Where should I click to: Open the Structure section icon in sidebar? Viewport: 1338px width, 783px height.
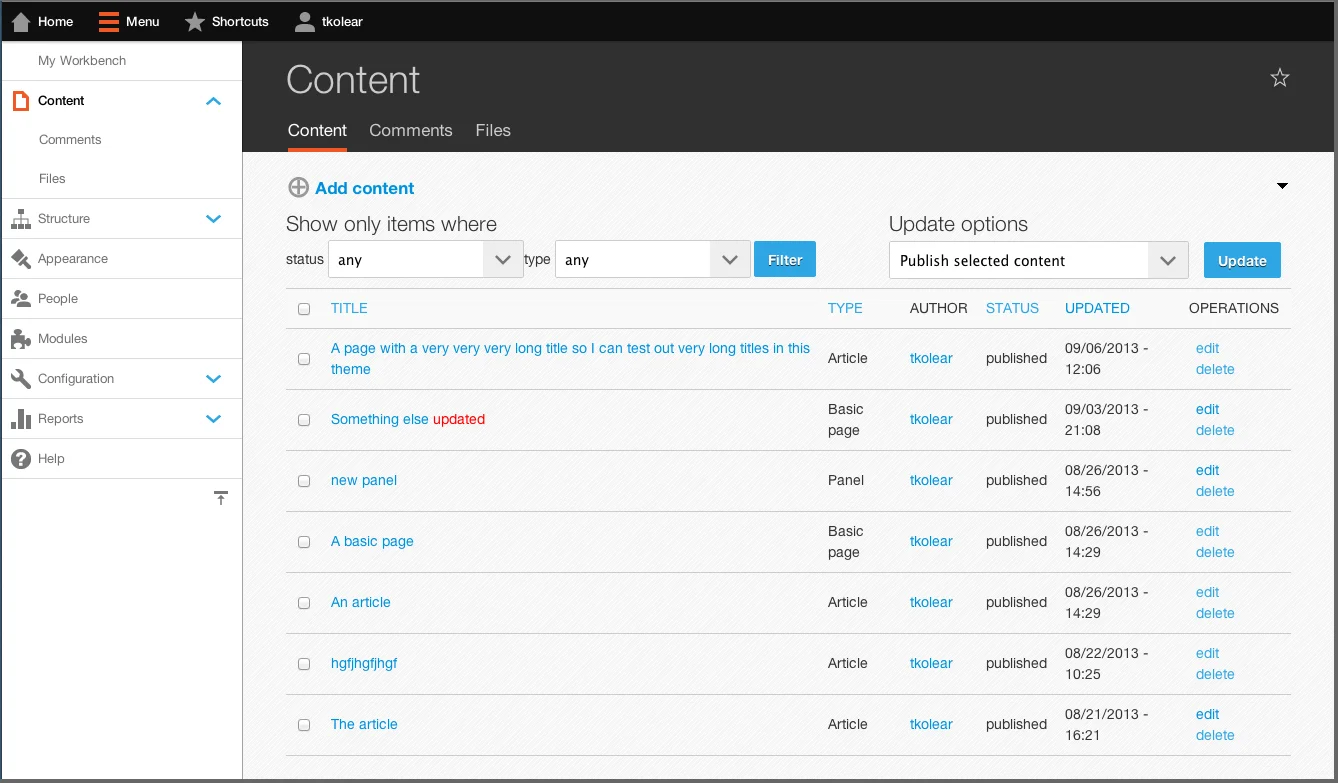[x=22, y=218]
